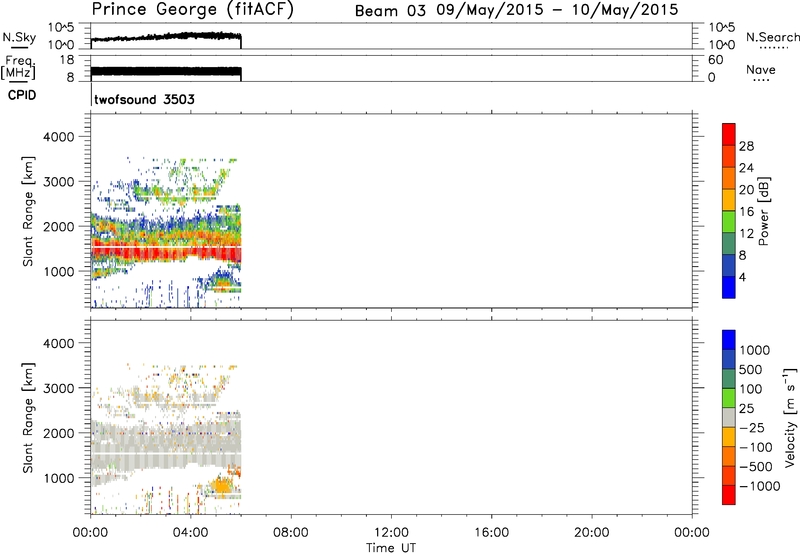This screenshot has width=800, height=554.
Task: Click the red swatch on Power color bar
Action: pyautogui.click(x=729, y=134)
